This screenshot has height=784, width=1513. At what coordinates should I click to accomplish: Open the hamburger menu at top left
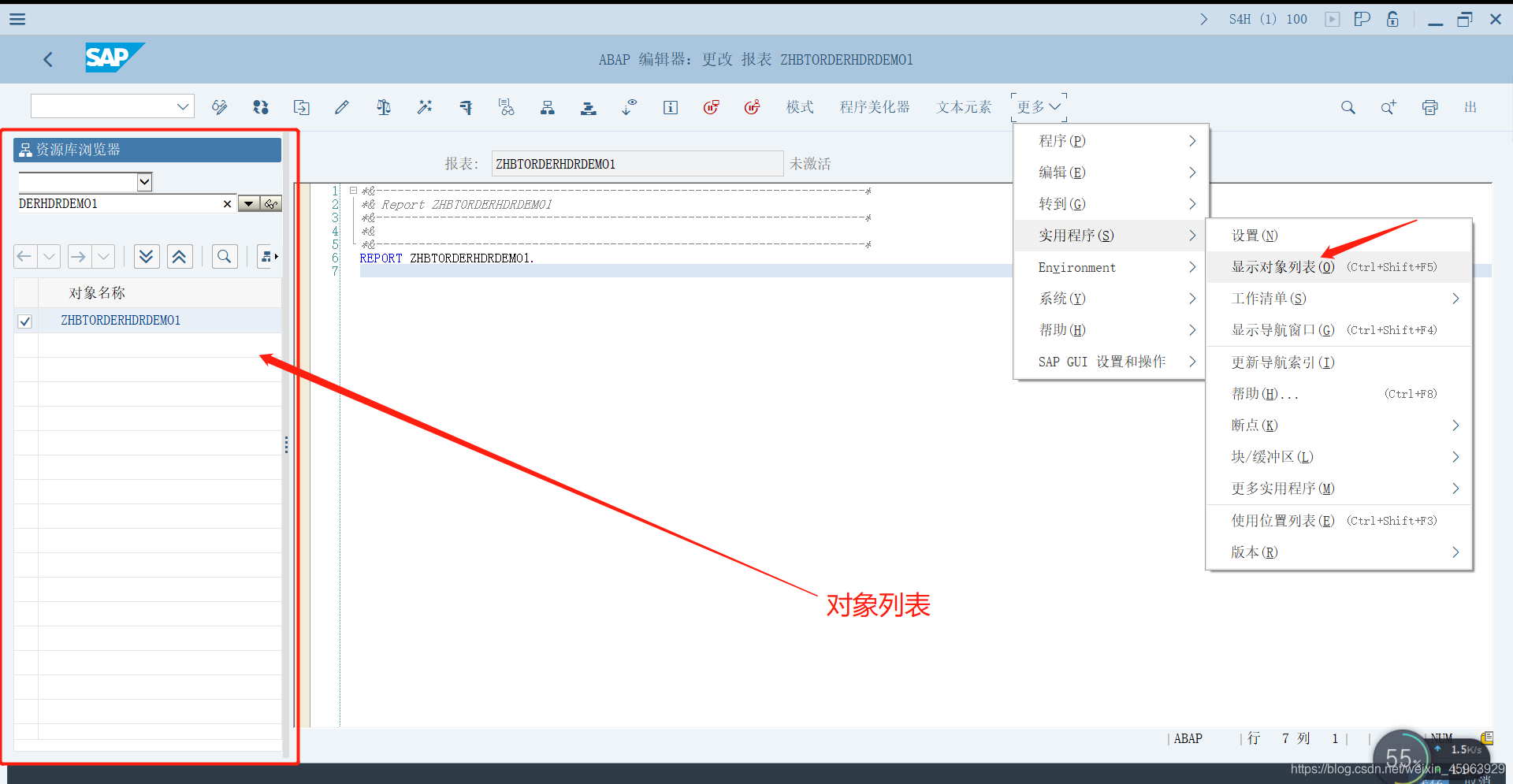coord(17,19)
